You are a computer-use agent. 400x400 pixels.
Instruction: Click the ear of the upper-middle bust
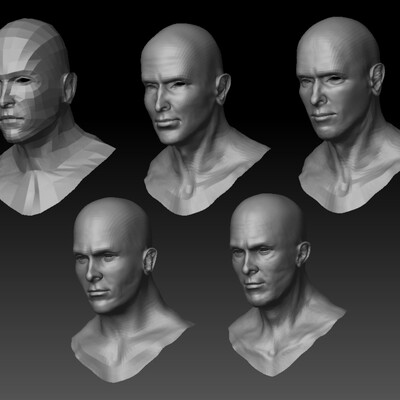(223, 89)
